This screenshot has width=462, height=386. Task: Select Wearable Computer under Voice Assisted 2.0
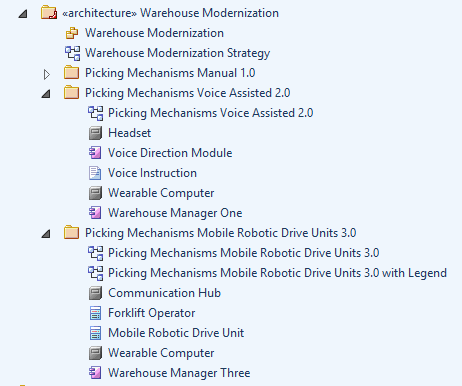(161, 193)
